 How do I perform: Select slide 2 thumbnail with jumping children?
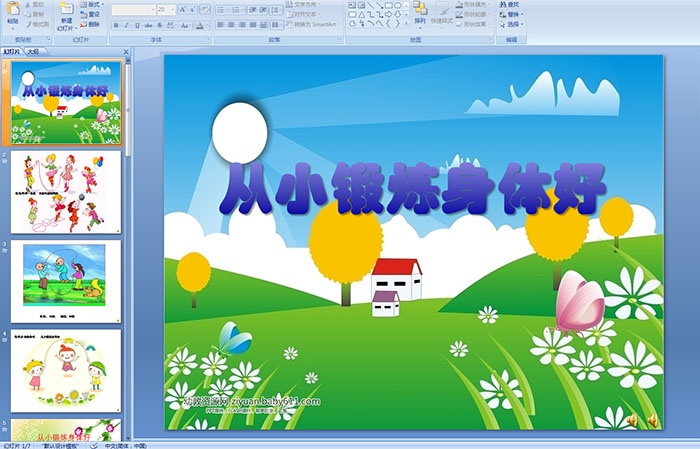coord(66,192)
